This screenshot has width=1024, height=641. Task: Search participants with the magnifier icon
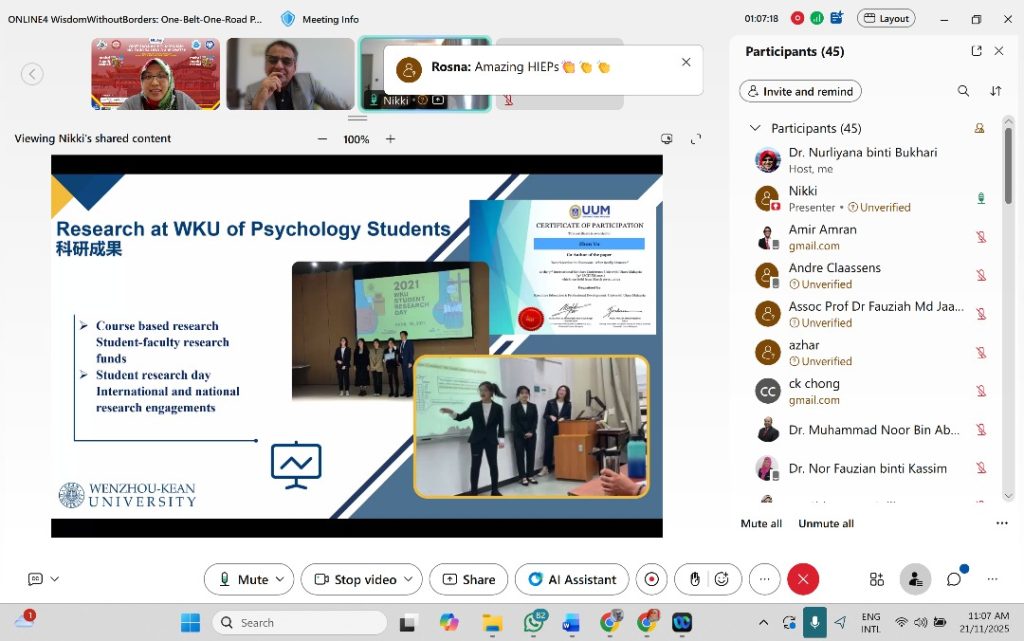coord(963,91)
